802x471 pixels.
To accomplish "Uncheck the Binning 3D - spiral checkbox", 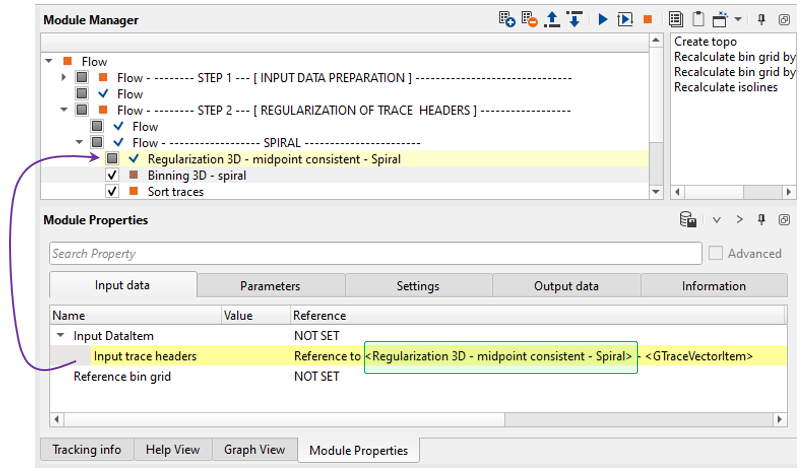I will coord(113,175).
